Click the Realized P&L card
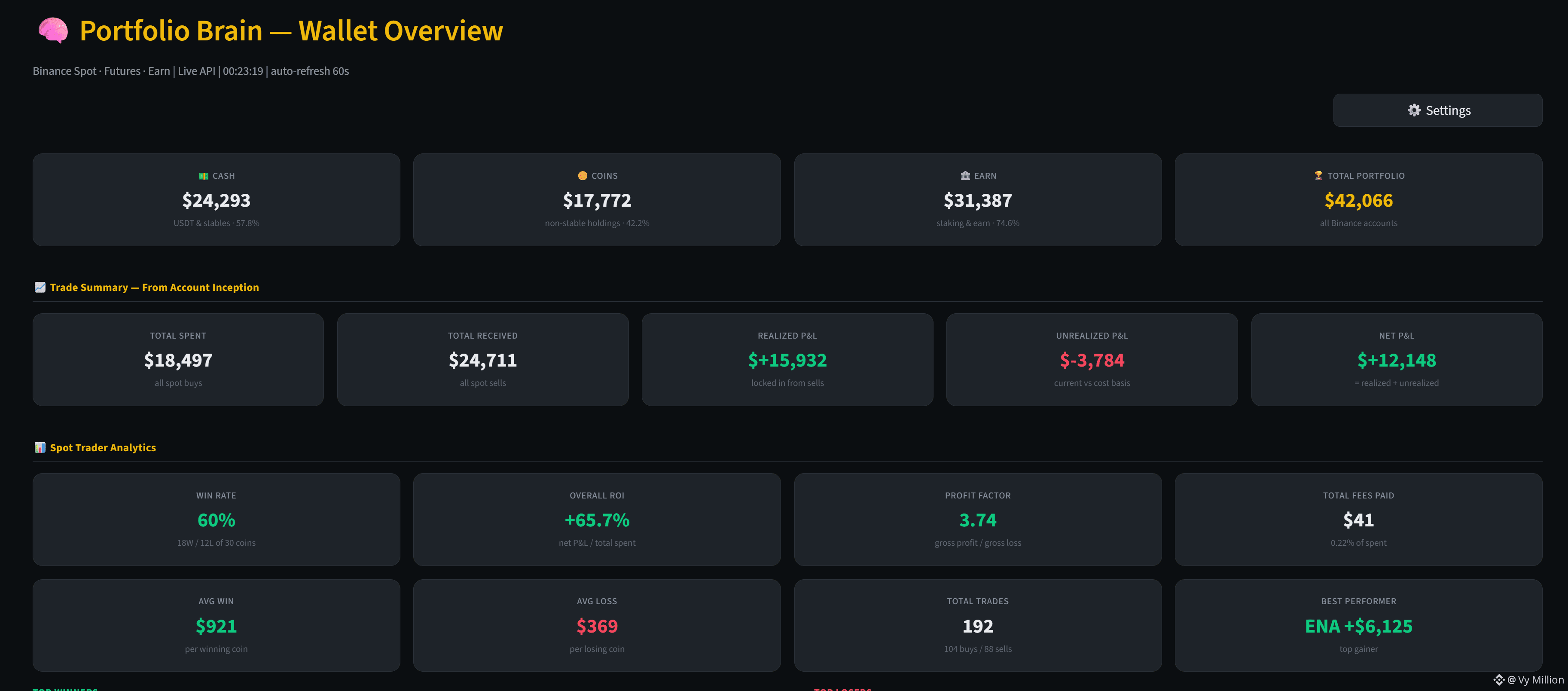The height and width of the screenshot is (691, 1568). [787, 360]
